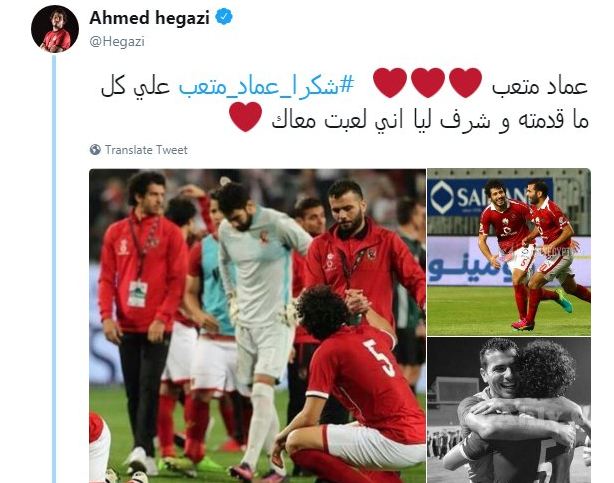Viewport: 614px width, 483px height.
Task: Click the blue verified badge
Action: [224, 17]
